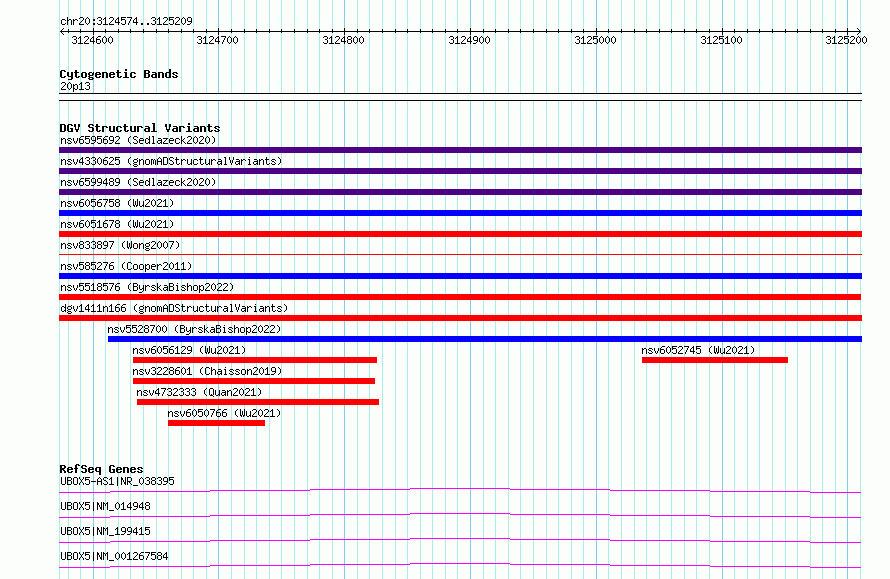Click the nsv6051678 (Wu2021) label

click(117, 224)
